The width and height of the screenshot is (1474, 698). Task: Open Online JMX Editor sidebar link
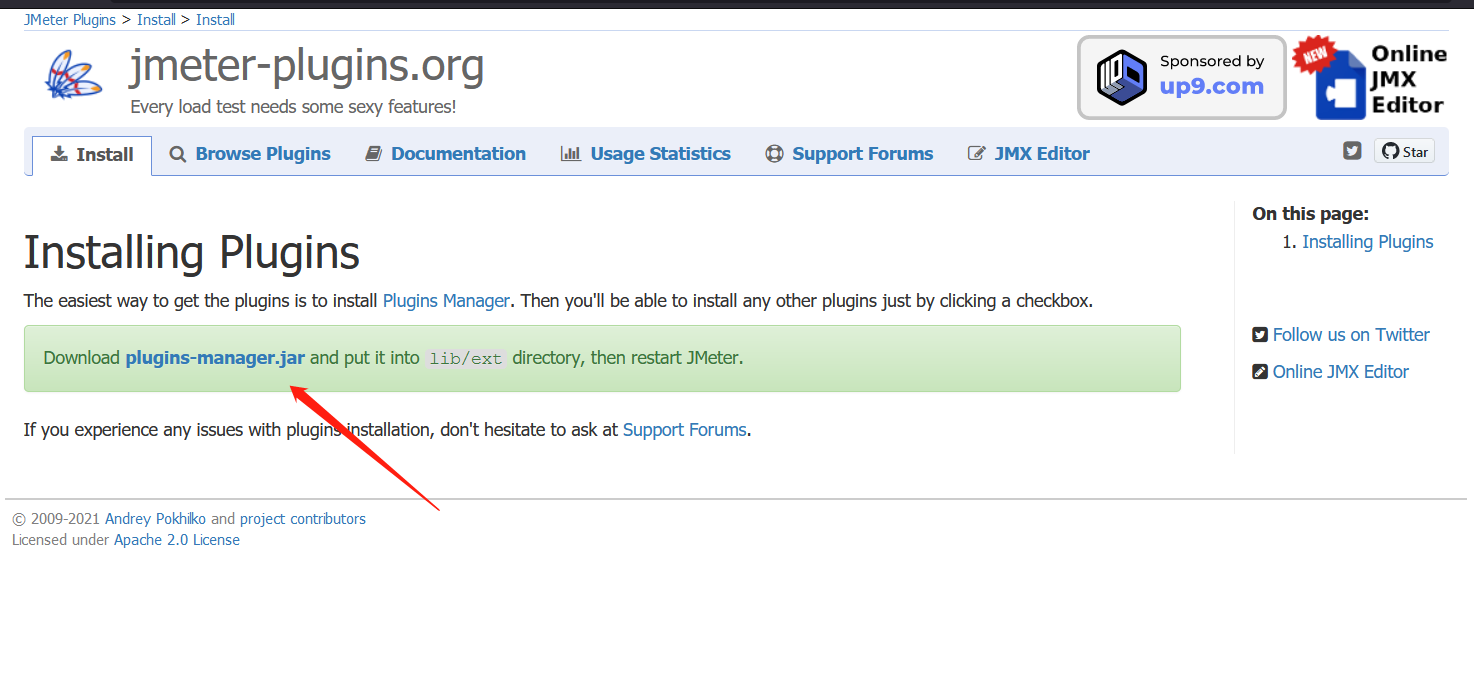coord(1341,372)
